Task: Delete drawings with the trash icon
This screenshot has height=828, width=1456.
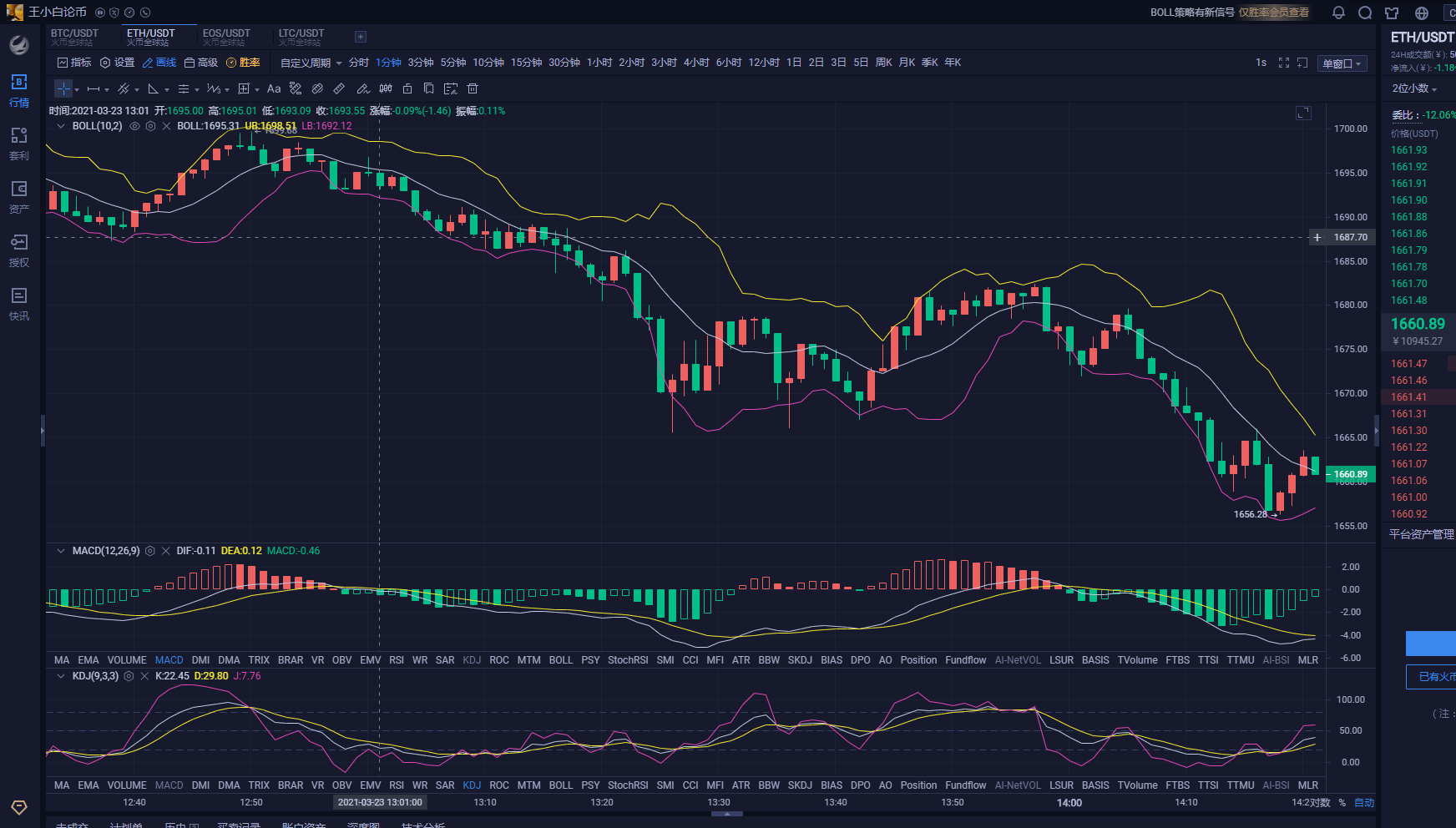Action: point(473,88)
